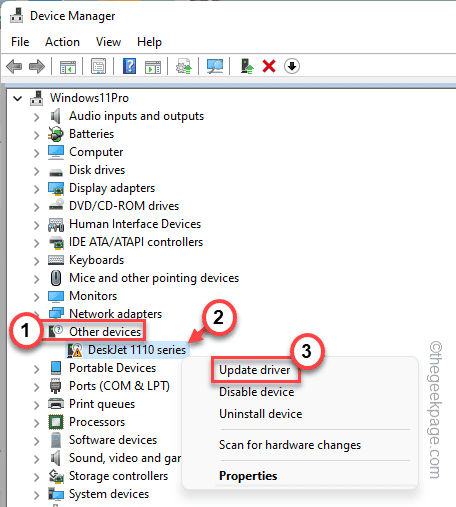The height and width of the screenshot is (507, 456).
Task: Open the Help question-mark toolbar icon
Action: coord(129,66)
